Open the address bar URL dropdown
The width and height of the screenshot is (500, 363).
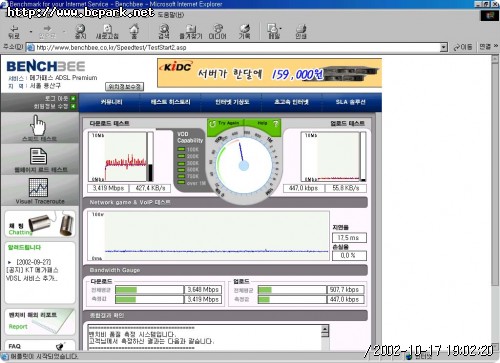pyautogui.click(x=443, y=48)
